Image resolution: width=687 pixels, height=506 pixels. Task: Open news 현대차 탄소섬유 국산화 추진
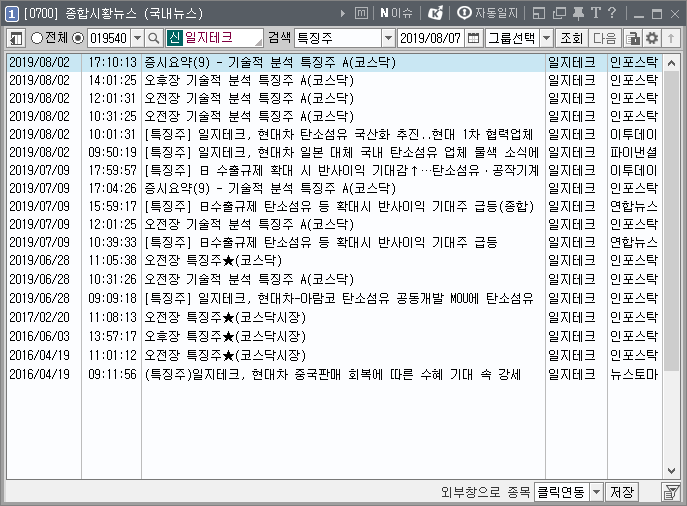click(334, 134)
